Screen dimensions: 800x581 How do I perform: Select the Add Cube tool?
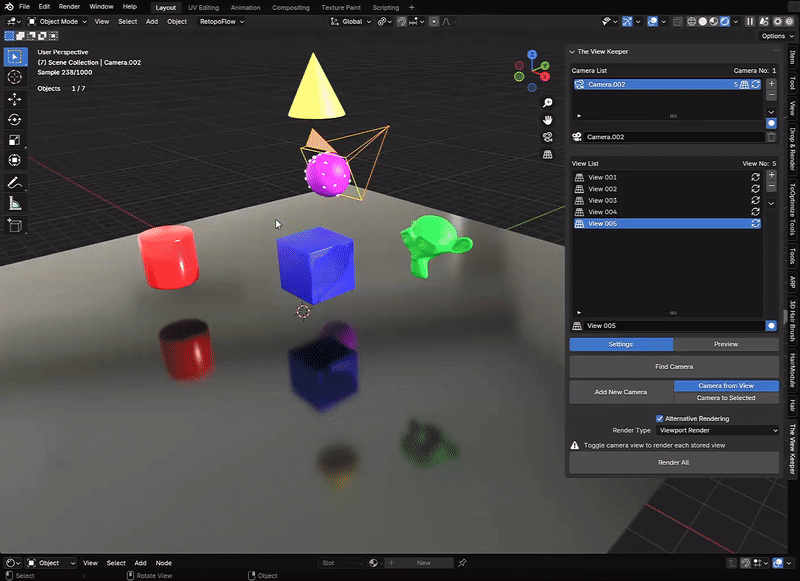15,225
